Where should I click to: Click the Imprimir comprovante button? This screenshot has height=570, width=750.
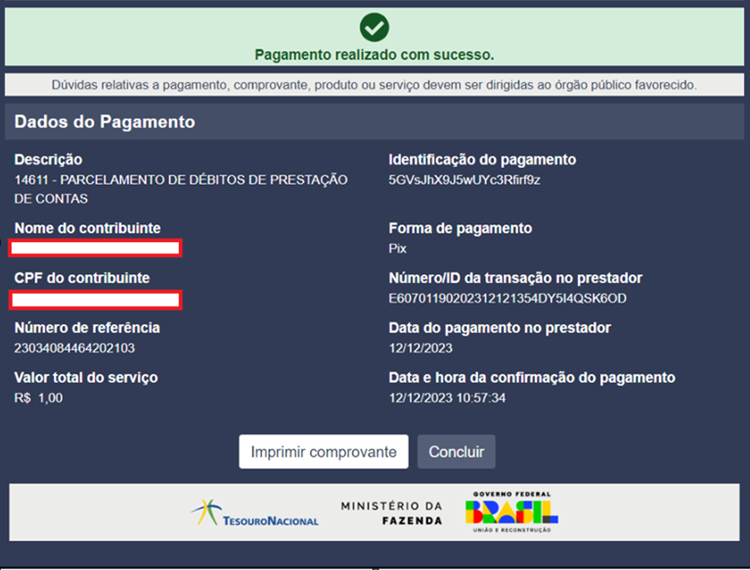(x=324, y=451)
